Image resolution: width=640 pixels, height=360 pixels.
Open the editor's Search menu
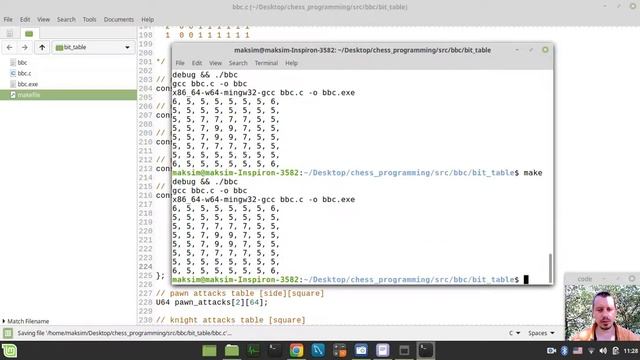[x=66, y=19]
